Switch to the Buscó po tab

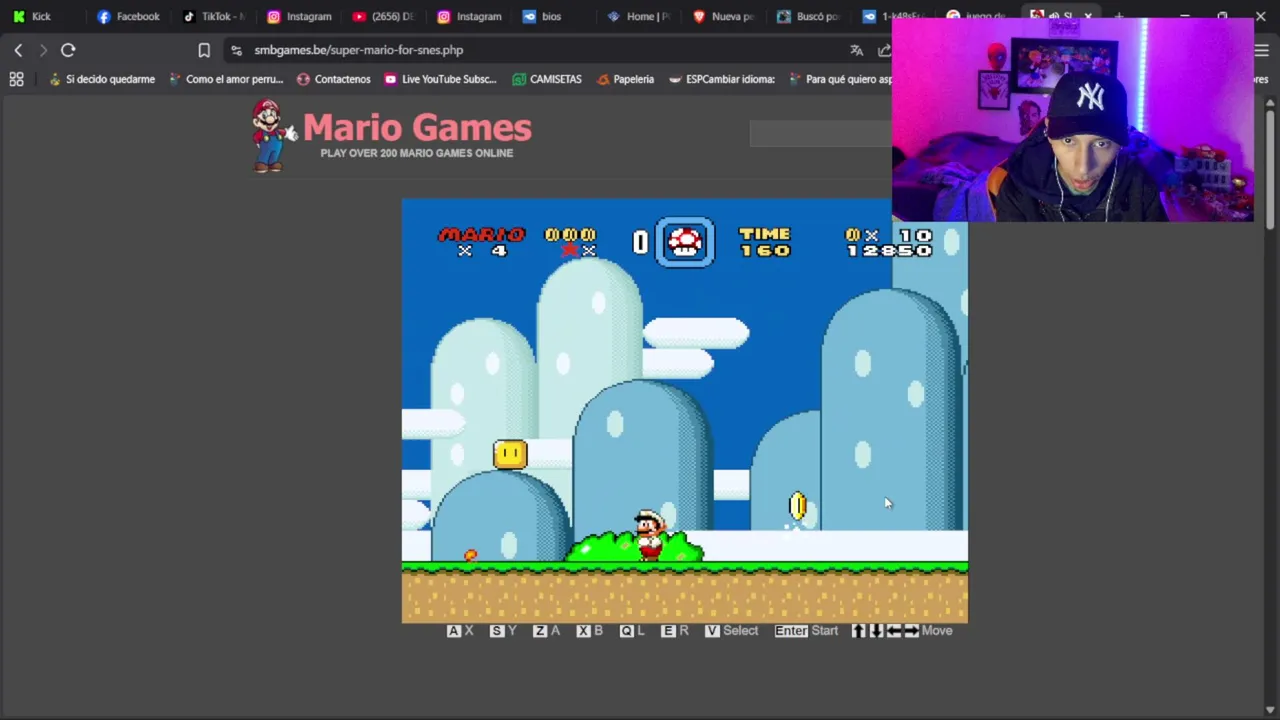click(808, 16)
